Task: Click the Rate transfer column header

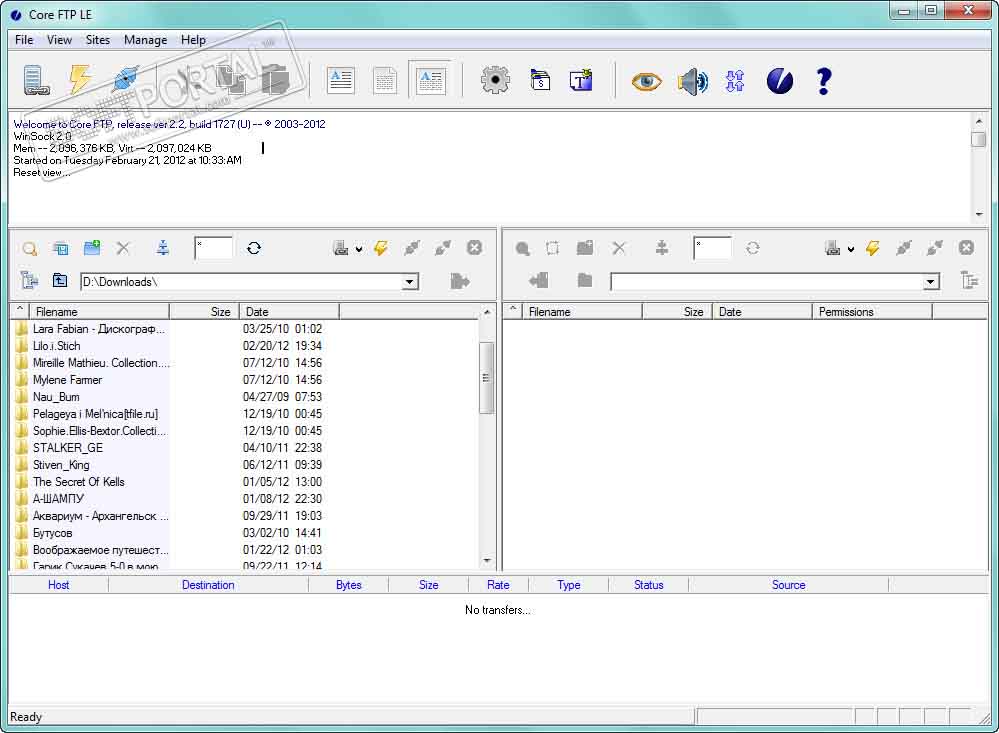Action: [x=498, y=585]
